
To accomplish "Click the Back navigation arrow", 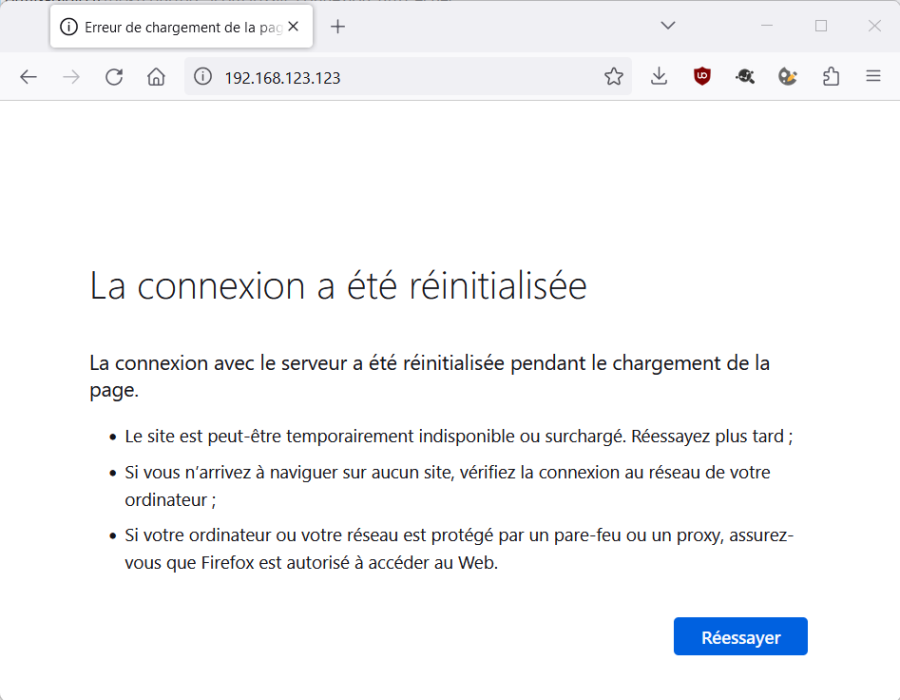I will click(28, 77).
